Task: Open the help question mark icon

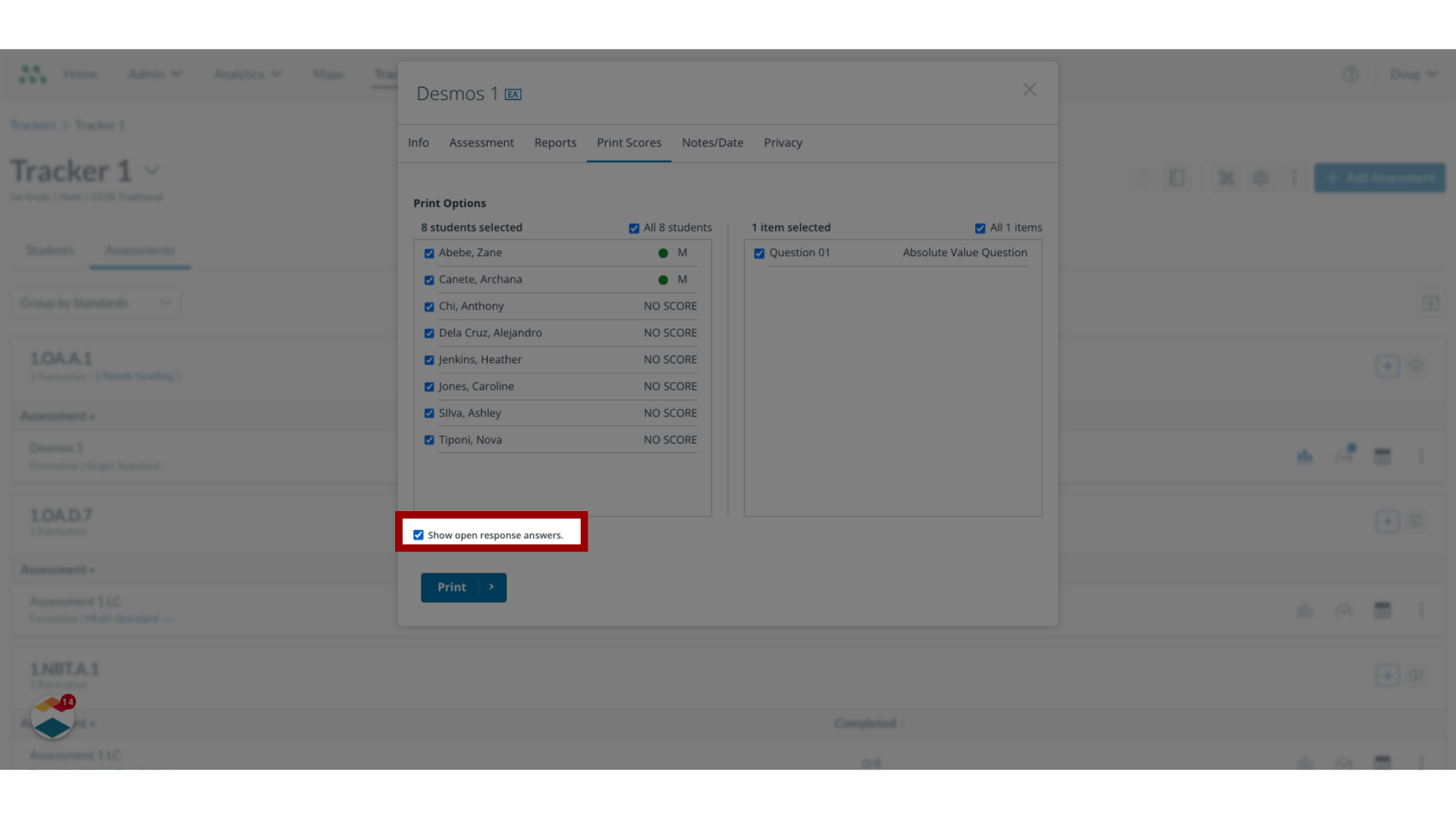Action: click(x=1350, y=74)
